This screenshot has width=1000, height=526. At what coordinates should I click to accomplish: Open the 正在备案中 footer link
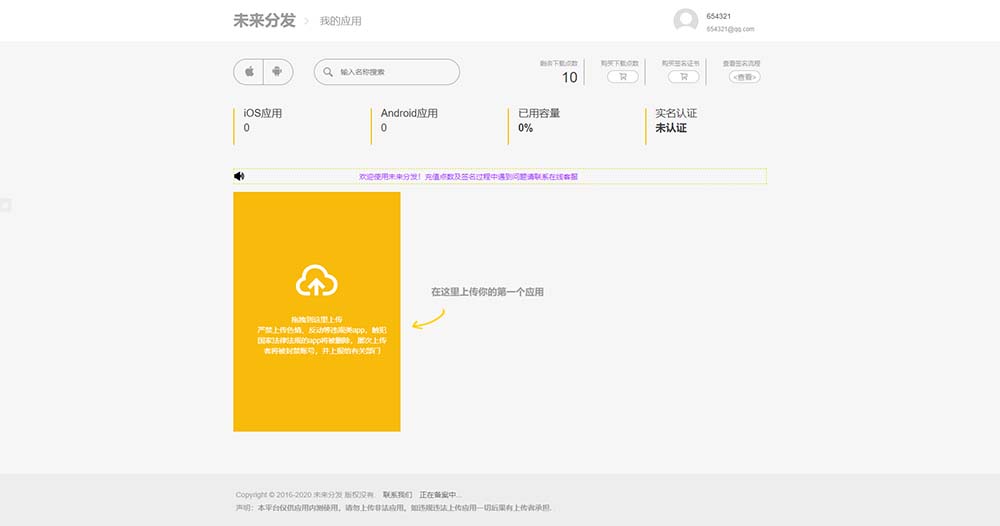tap(440, 494)
